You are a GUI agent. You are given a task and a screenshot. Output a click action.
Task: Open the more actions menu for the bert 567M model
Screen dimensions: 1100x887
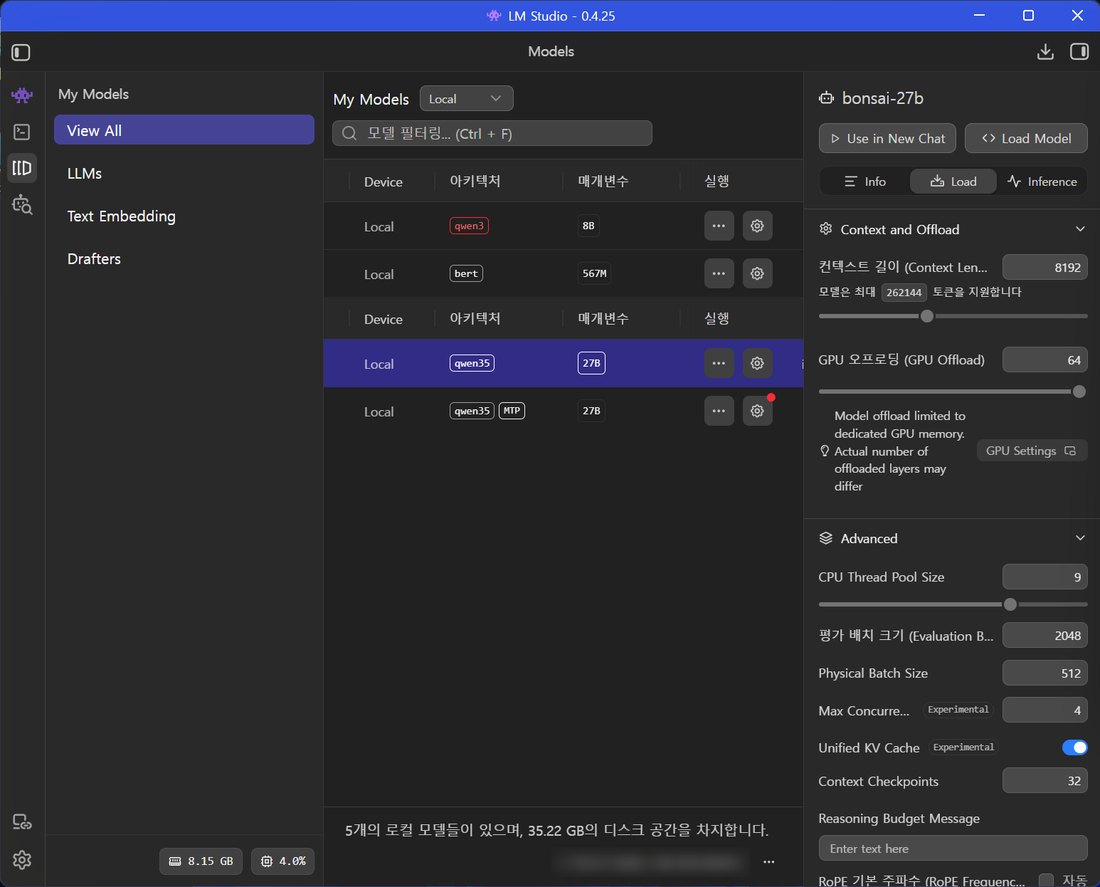718,274
